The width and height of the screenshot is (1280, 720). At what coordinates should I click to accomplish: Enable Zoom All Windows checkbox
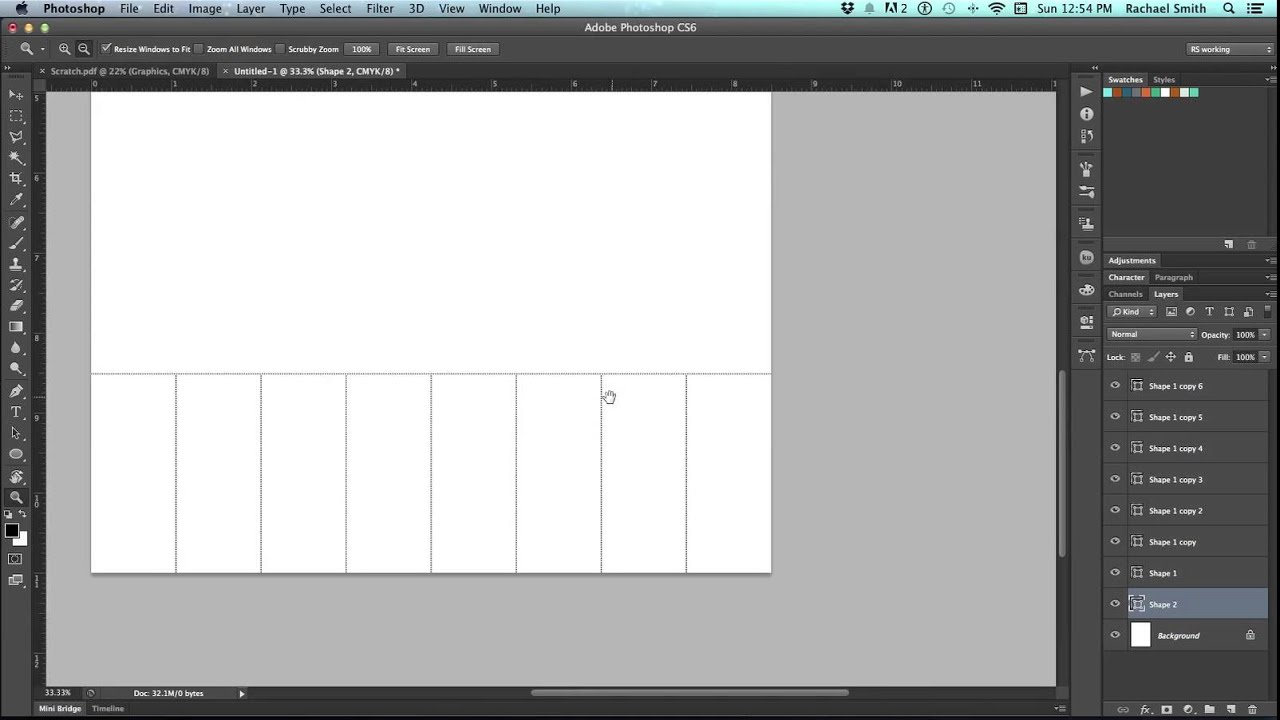(199, 48)
